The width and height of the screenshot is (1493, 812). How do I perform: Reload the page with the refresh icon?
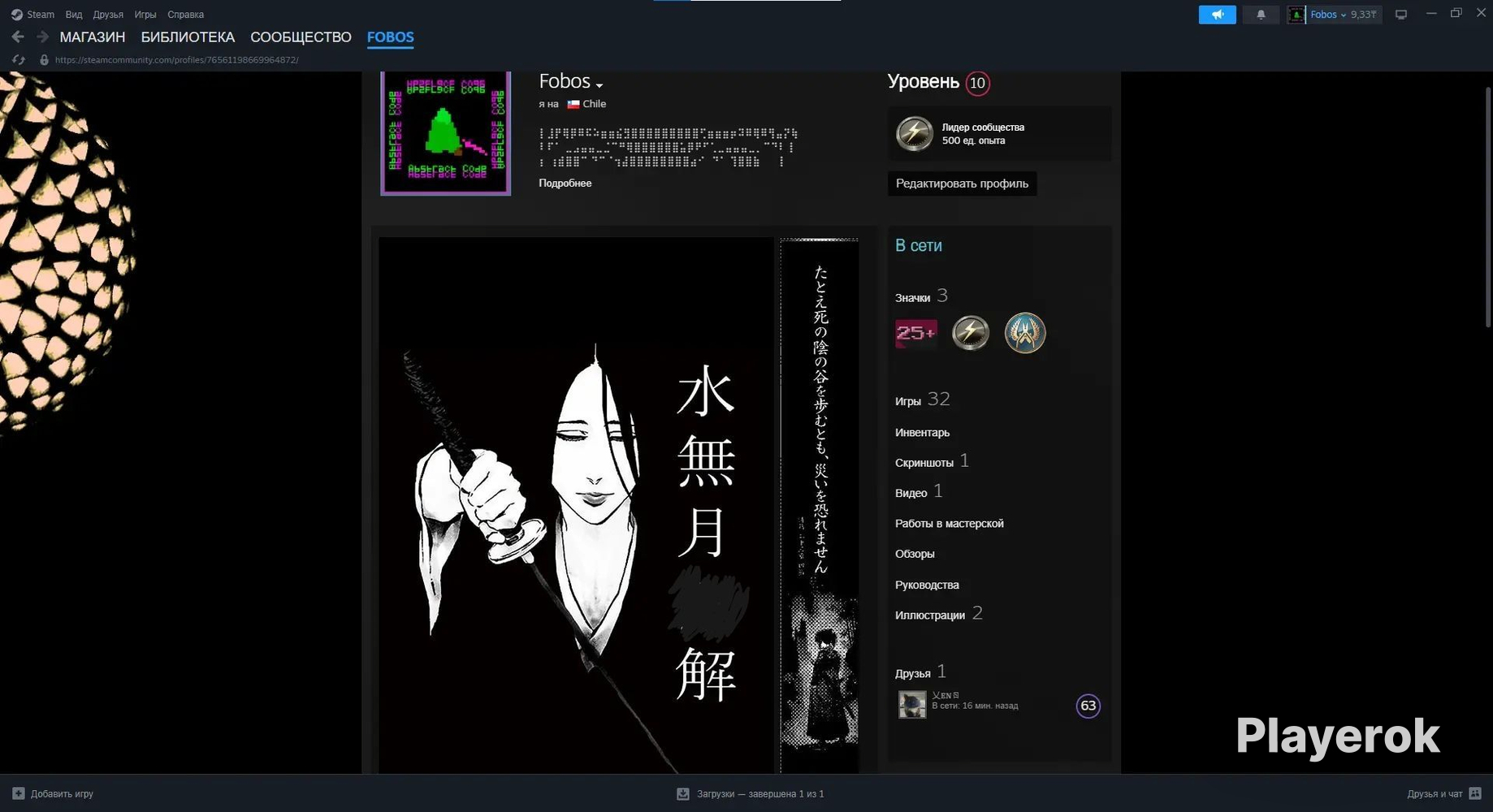click(x=19, y=60)
